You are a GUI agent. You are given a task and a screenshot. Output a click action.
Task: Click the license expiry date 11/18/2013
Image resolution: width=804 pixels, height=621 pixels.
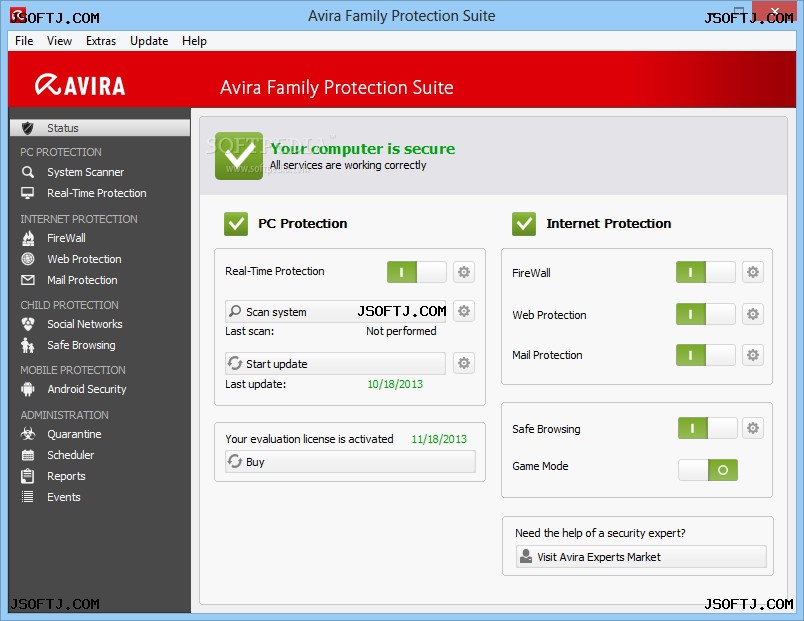tap(439, 439)
